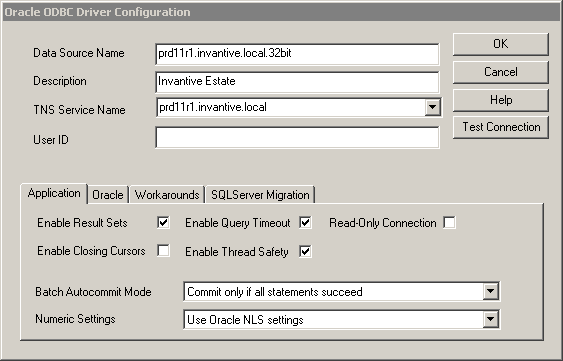Switch to SQLServer Migration tab

point(260,195)
